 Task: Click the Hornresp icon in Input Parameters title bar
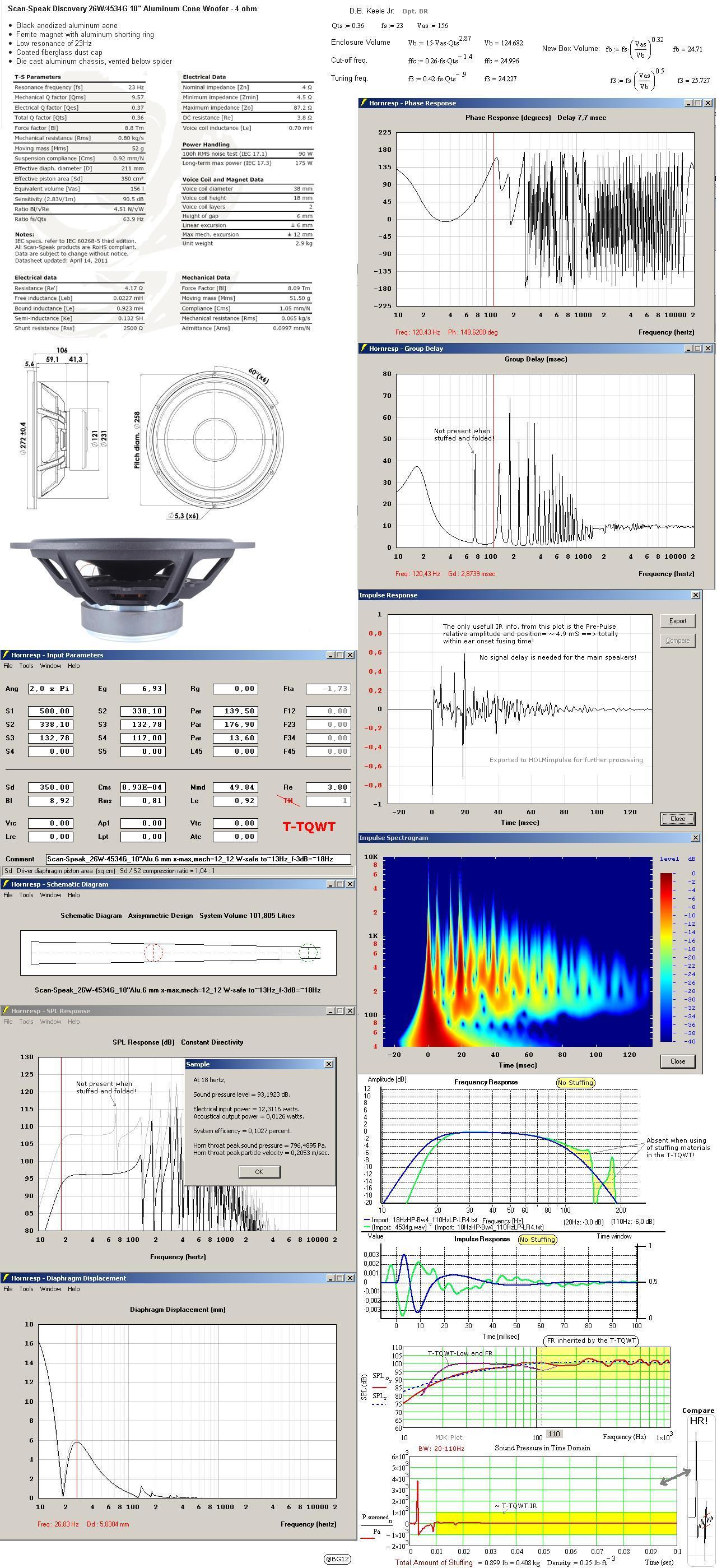[x=6, y=655]
